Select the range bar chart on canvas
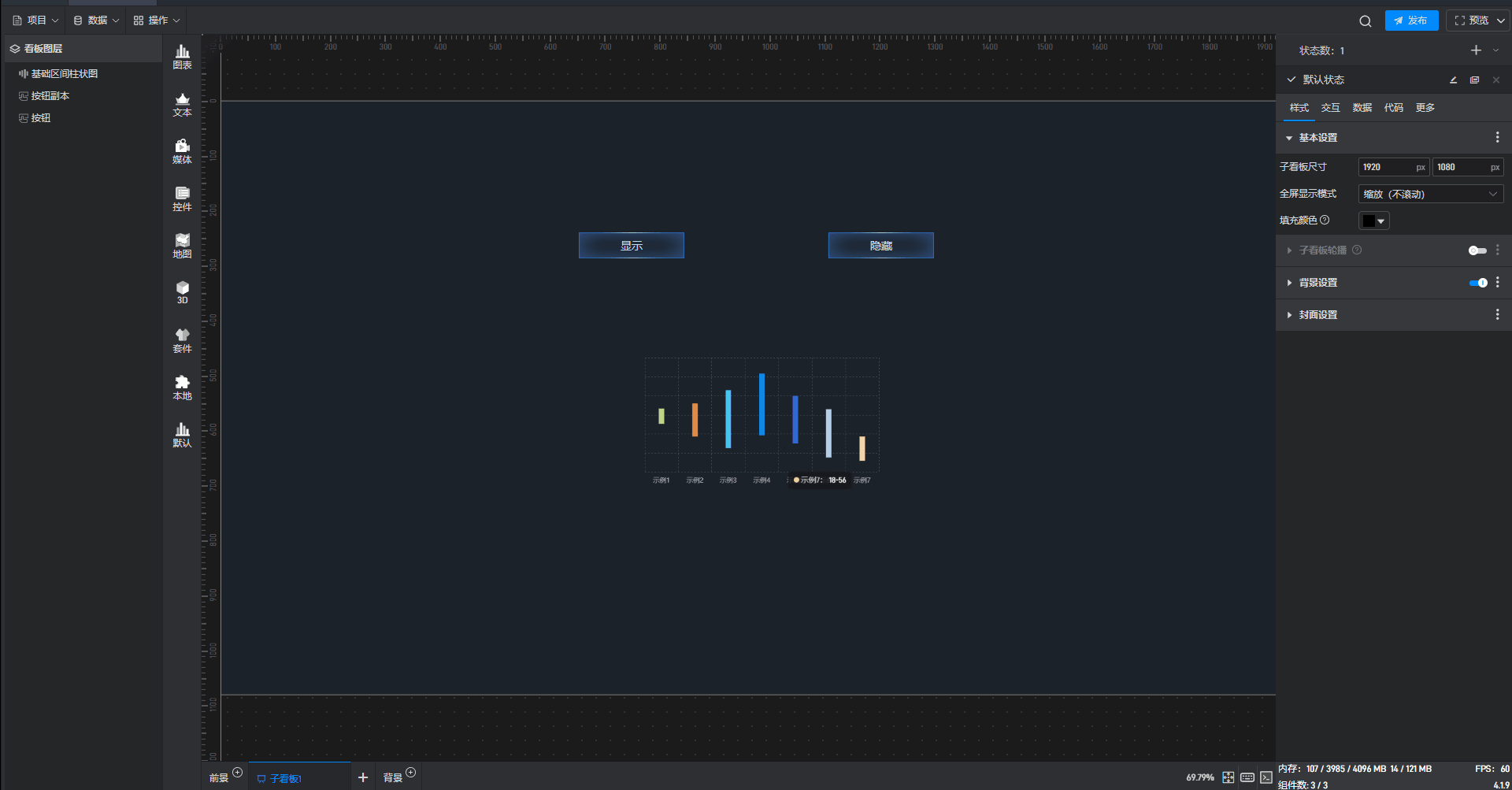This screenshot has width=1512, height=790. [x=762, y=421]
